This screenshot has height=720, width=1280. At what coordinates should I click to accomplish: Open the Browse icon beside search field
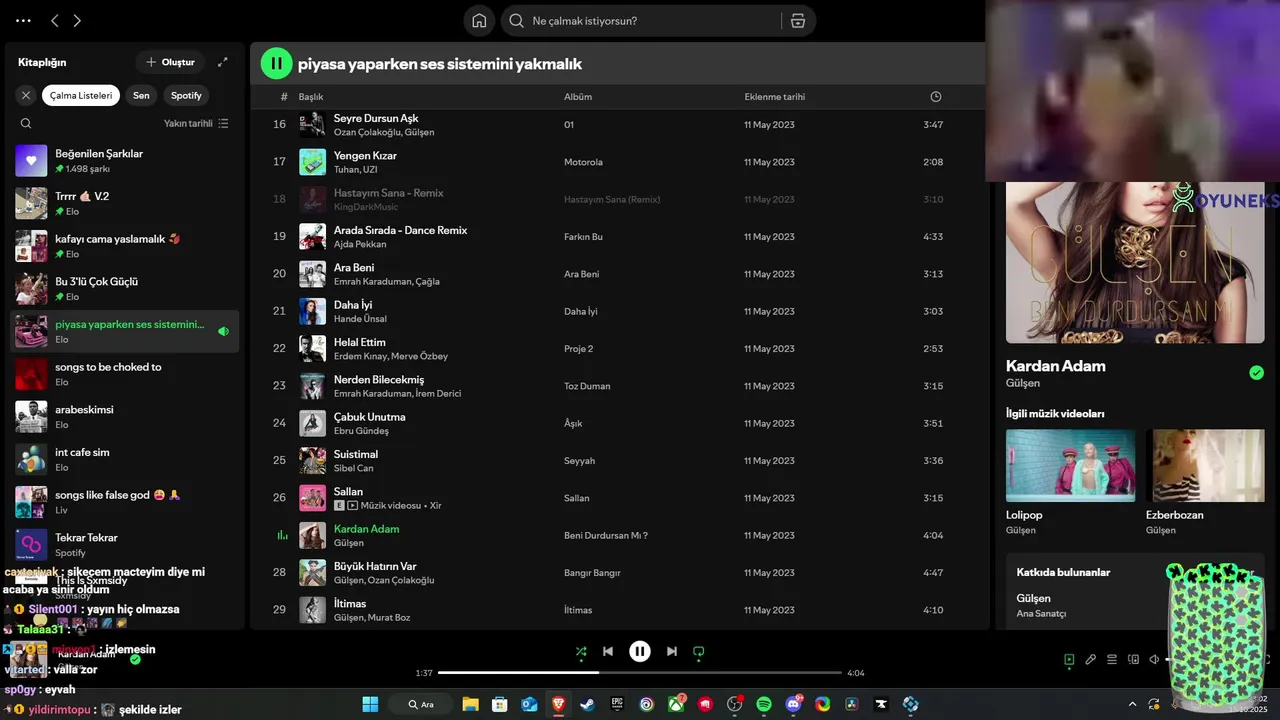(x=797, y=21)
